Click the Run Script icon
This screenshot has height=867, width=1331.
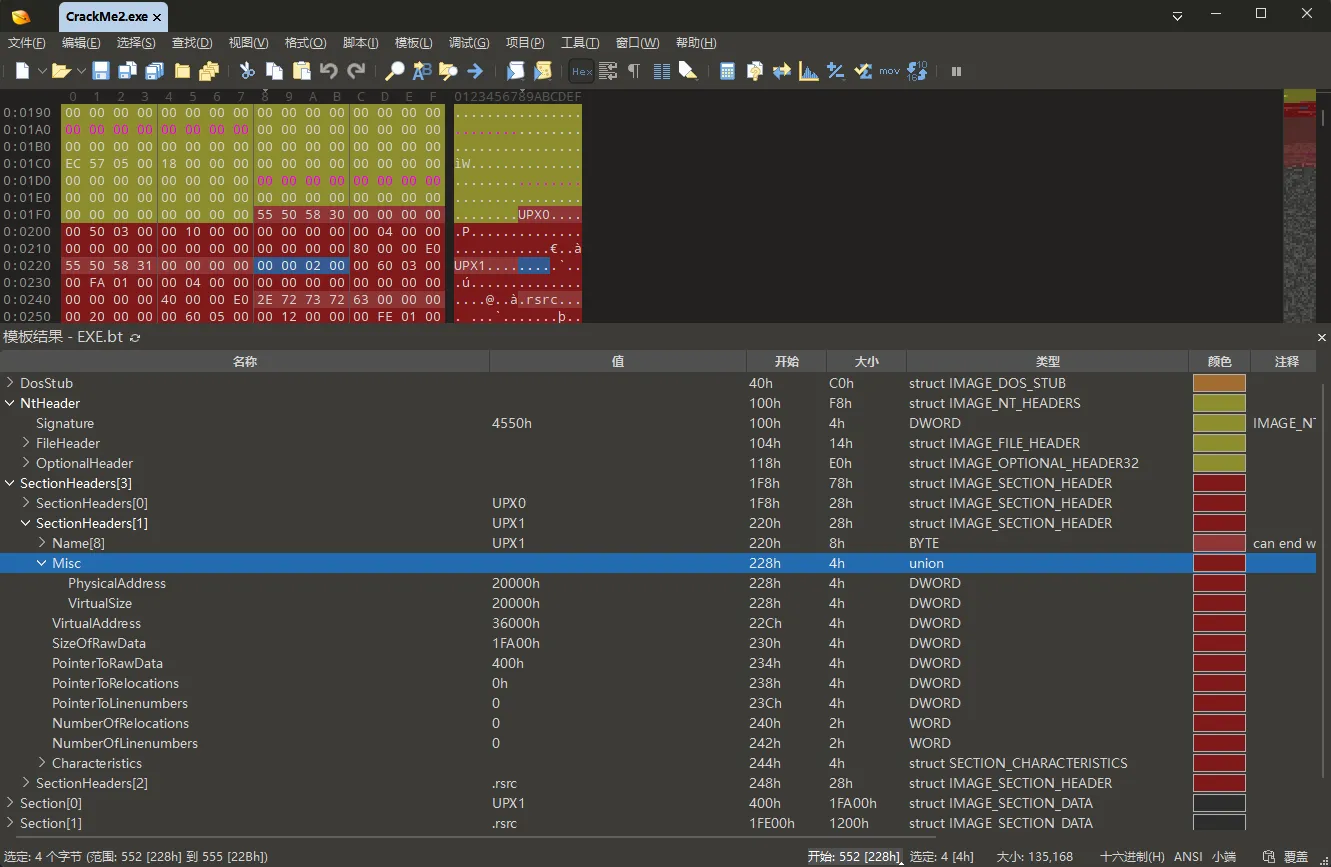coord(515,71)
